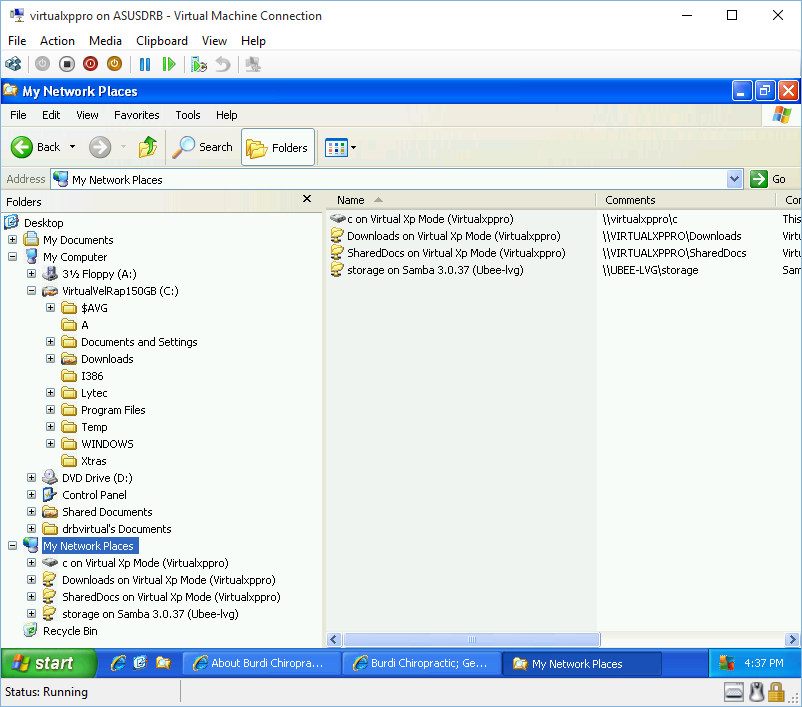802x707 pixels.
Task: Select Downloads on Virtual Xp Mode list item
Action: 454,236
